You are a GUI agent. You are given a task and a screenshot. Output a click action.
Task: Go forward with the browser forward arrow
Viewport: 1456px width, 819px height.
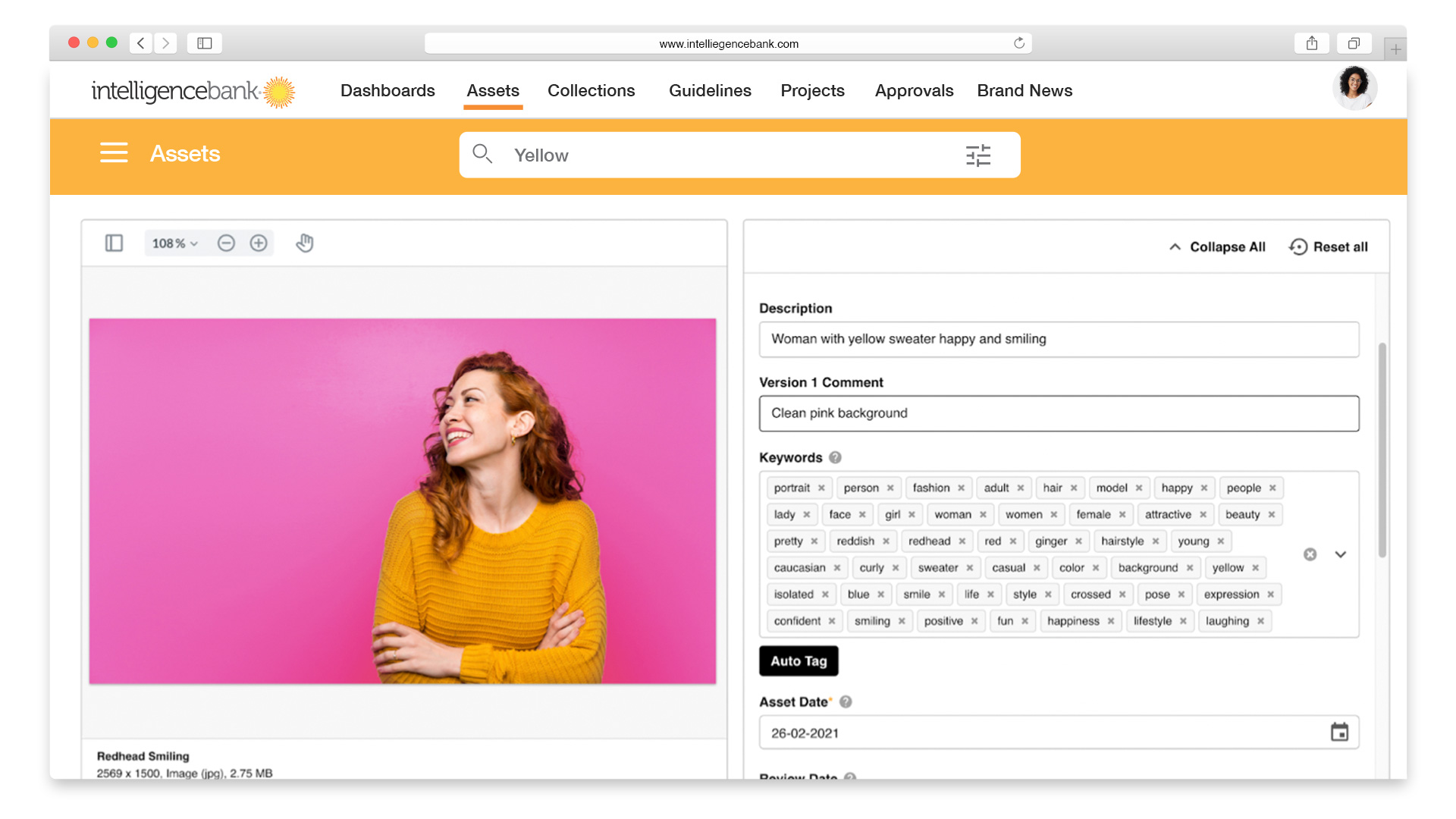pyautogui.click(x=165, y=43)
